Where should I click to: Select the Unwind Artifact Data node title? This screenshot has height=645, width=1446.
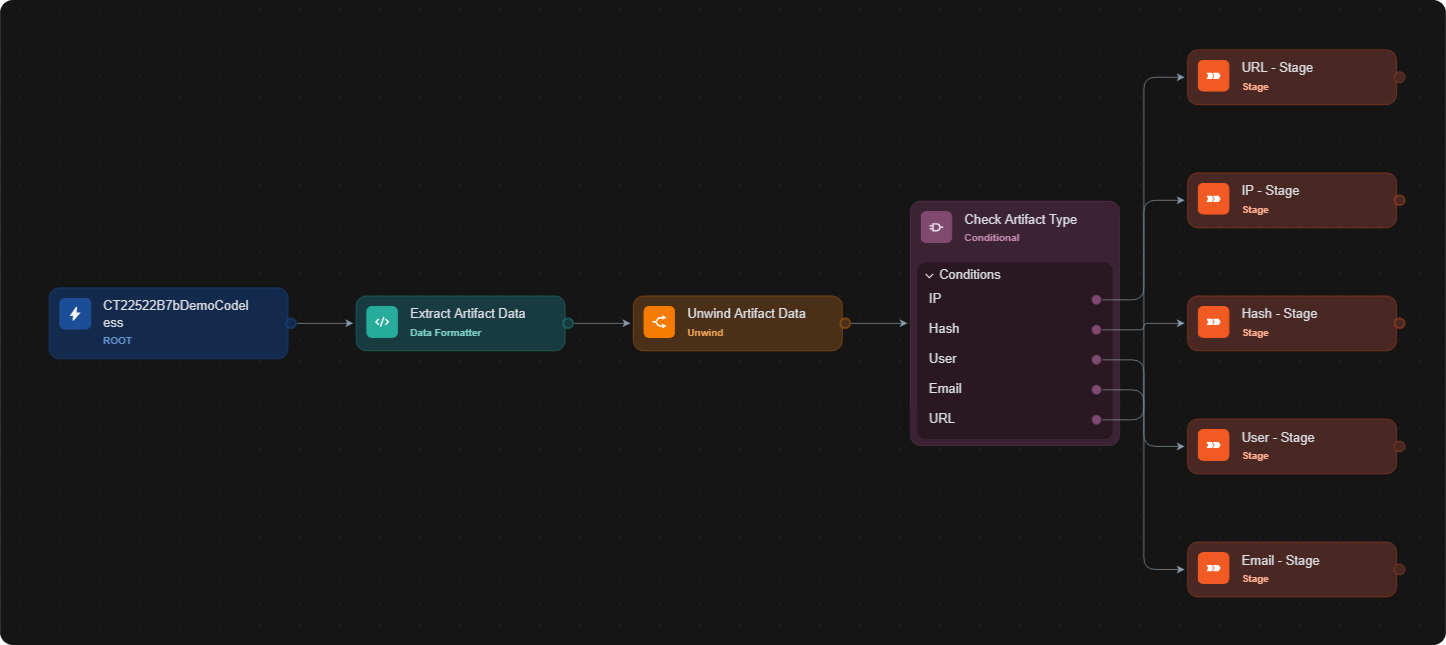tap(746, 313)
